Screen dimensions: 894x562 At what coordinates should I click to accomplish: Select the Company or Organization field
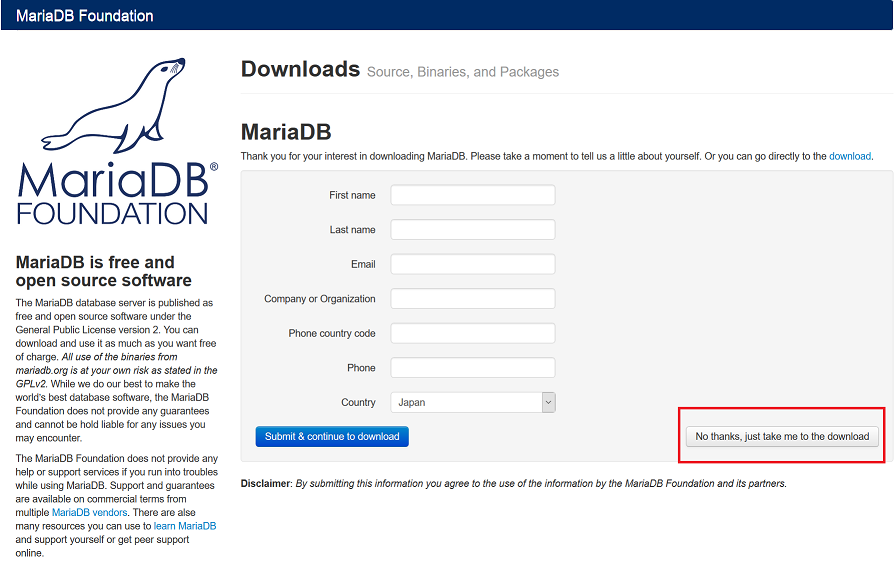[473, 299]
